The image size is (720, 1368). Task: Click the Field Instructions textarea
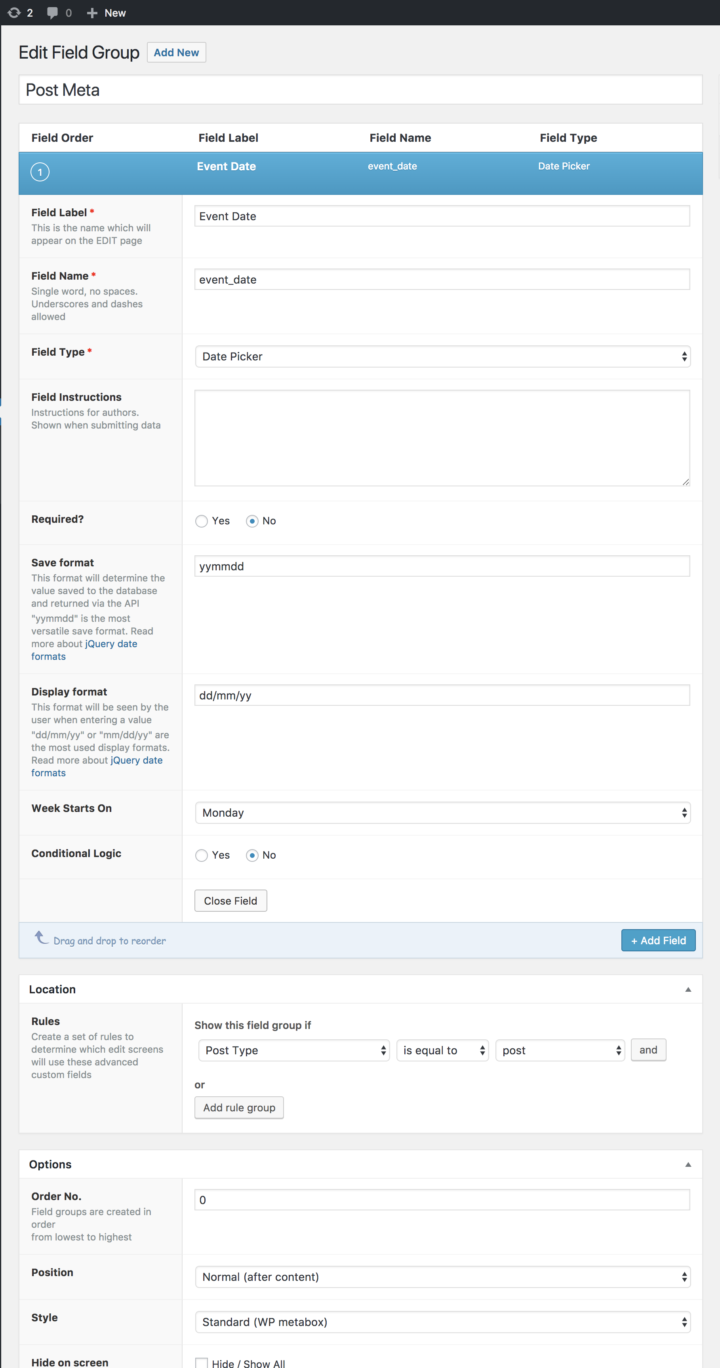coord(442,438)
